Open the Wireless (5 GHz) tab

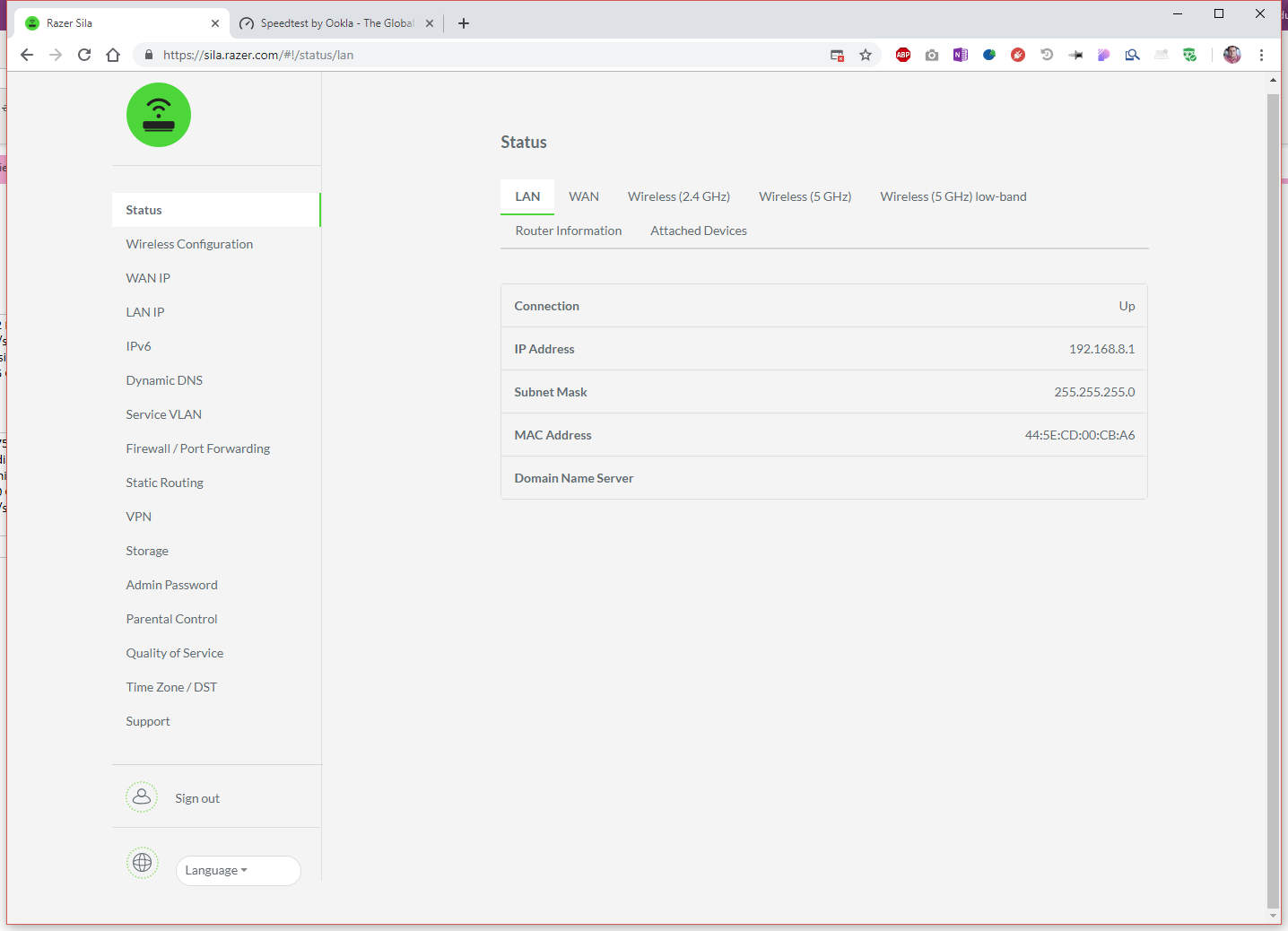coord(805,196)
